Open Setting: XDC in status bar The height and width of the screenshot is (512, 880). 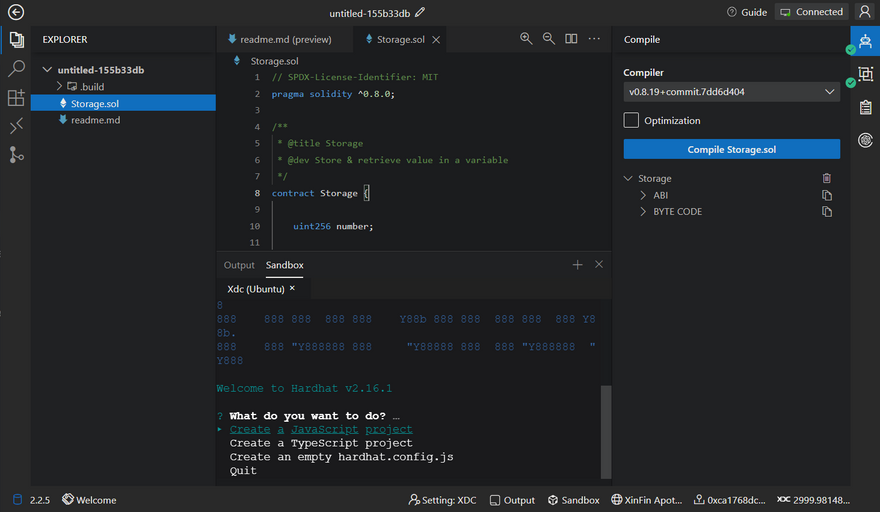click(x=442, y=500)
